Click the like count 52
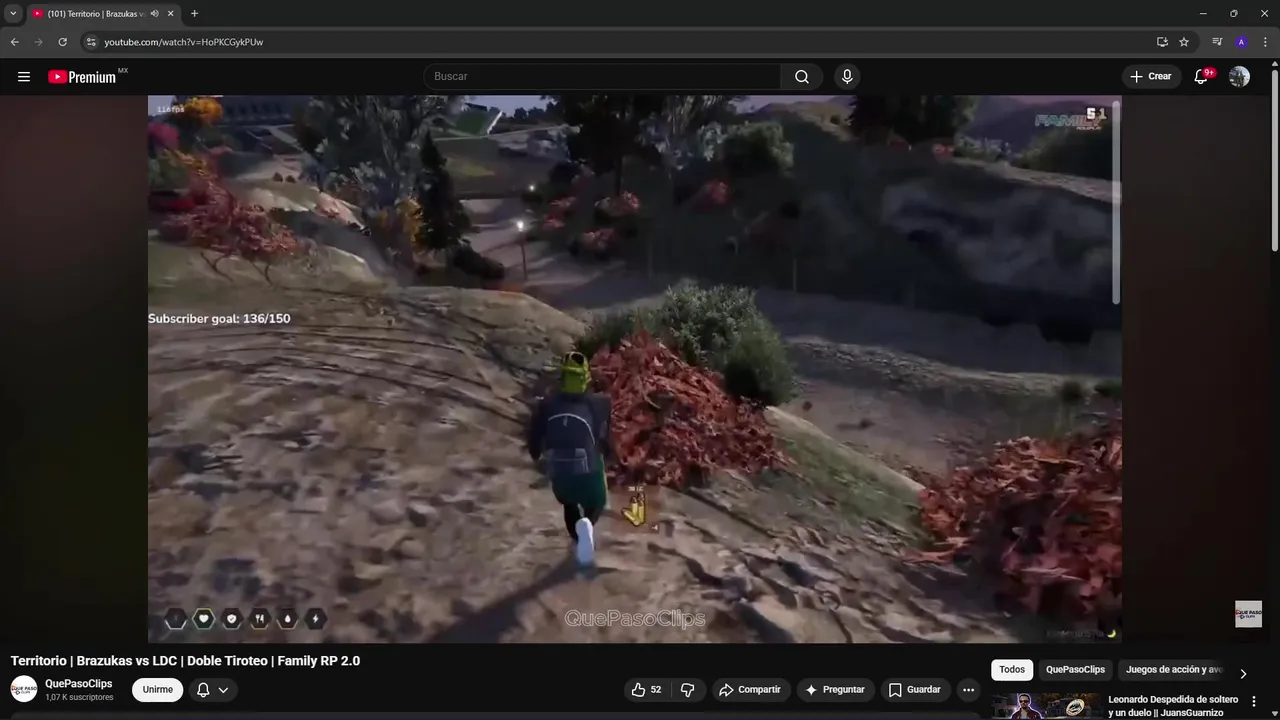The image size is (1280, 720). [x=656, y=690]
